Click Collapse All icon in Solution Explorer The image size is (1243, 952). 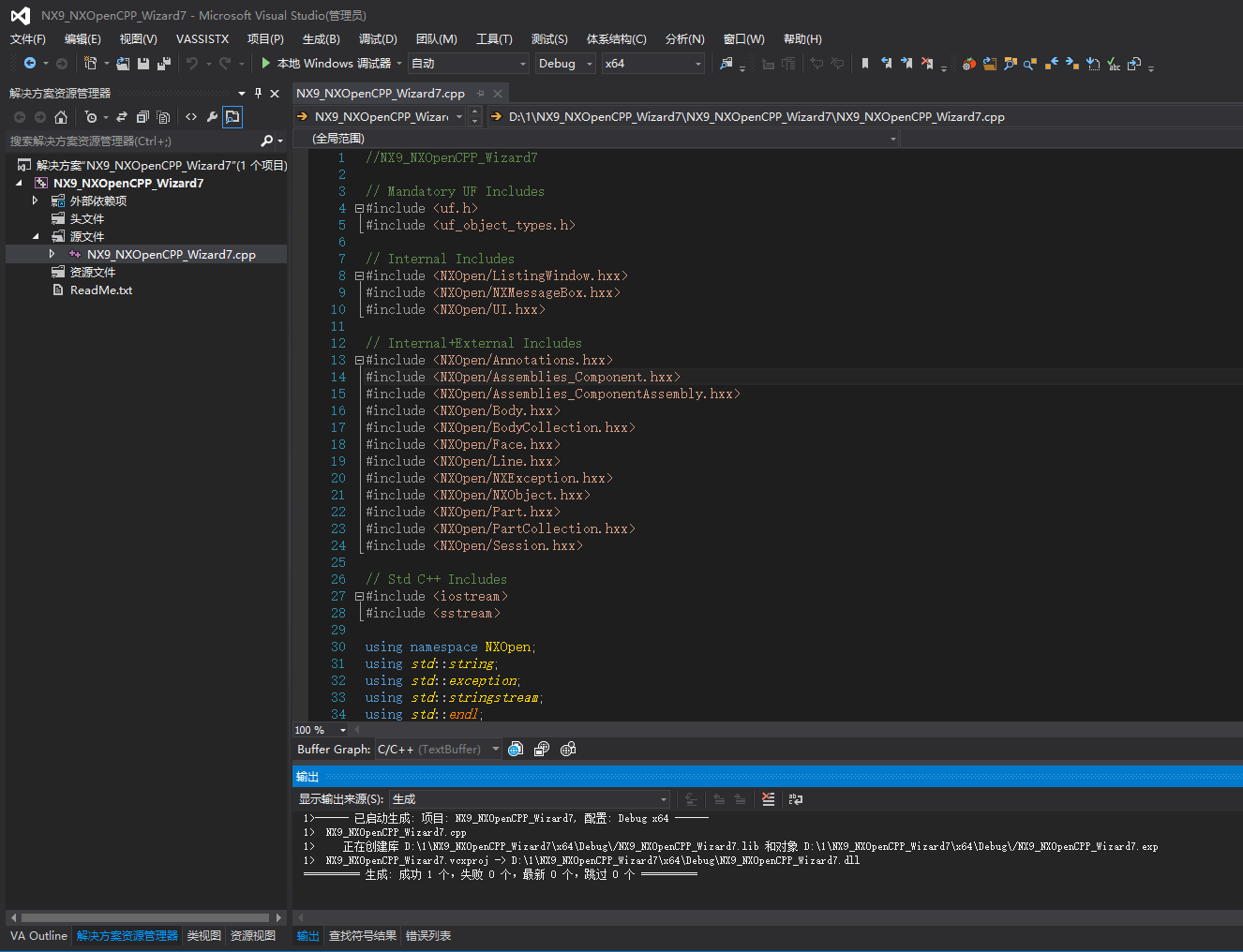142,117
